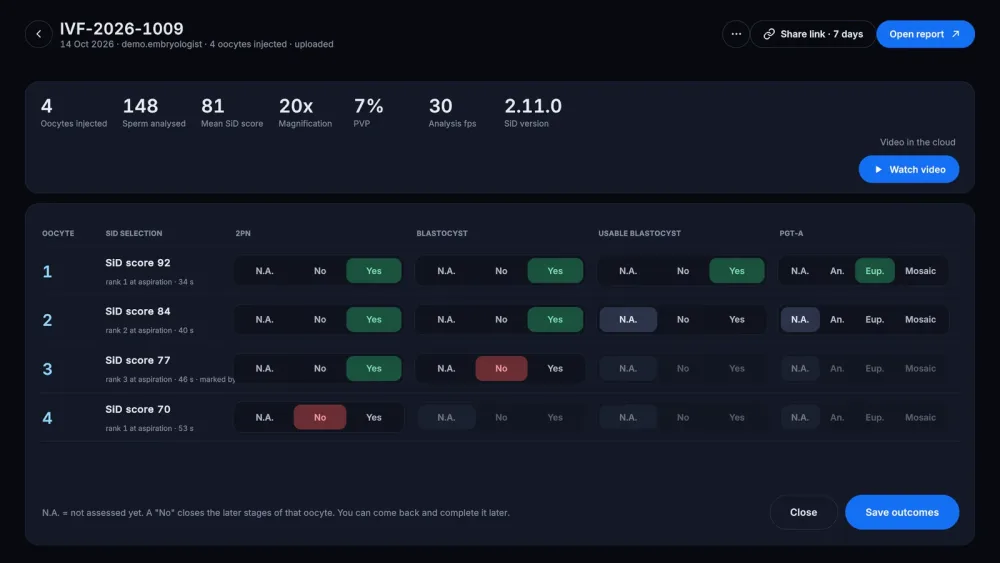Screen dimensions: 1000x563
Task: Set oocyte 3 2PN to No
Action: [x=320, y=369]
